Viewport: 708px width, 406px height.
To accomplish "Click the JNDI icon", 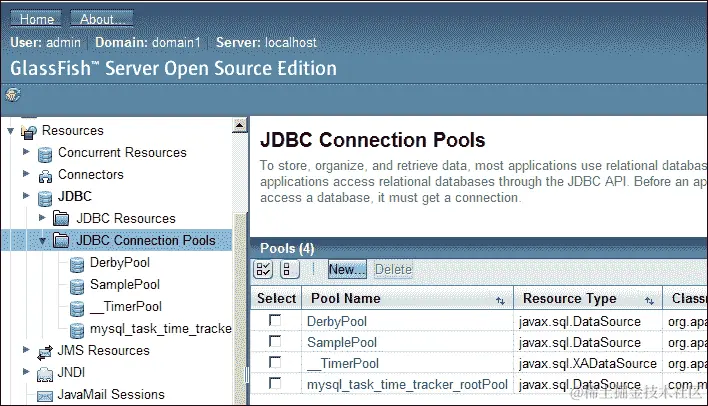I will click(45, 374).
